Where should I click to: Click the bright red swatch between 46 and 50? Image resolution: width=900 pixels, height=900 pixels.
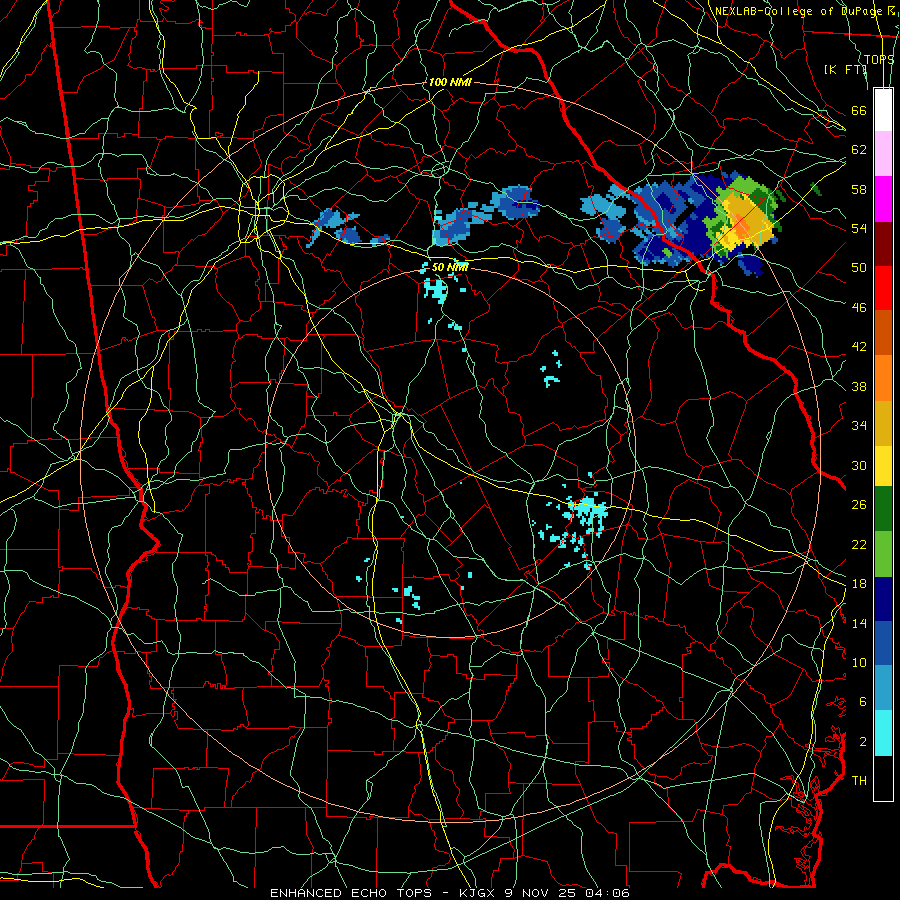coord(883,288)
